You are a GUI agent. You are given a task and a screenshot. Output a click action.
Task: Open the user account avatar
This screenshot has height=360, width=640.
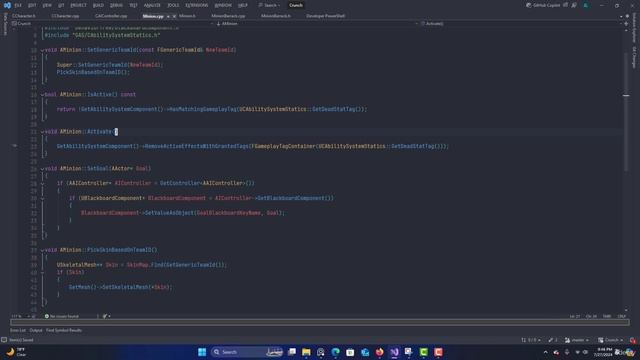[586, 5]
